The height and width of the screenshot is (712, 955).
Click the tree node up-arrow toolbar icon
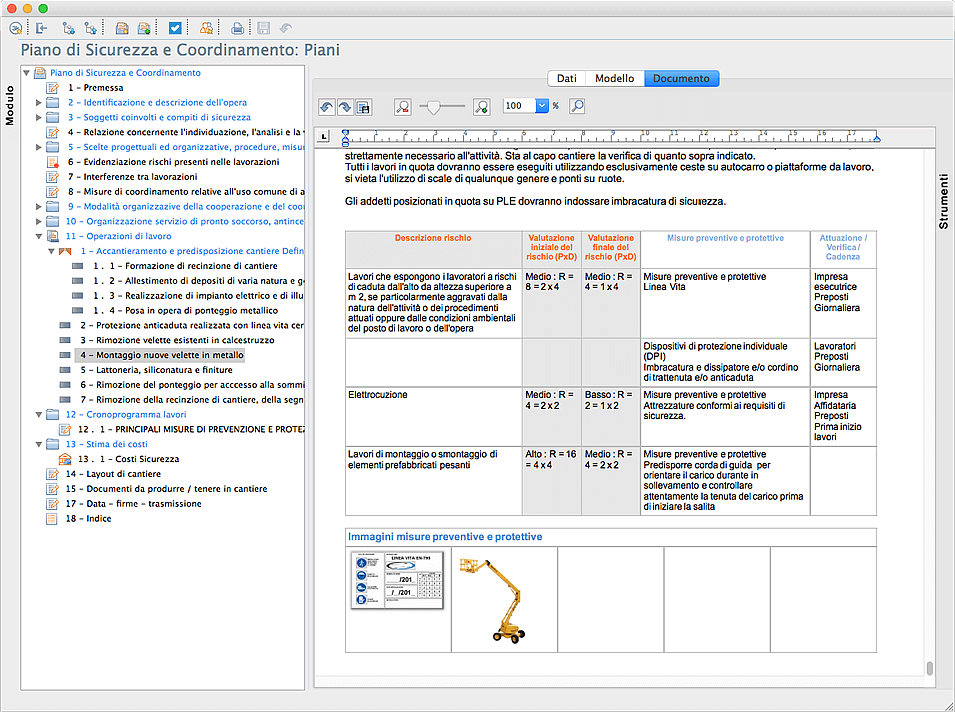coord(91,28)
